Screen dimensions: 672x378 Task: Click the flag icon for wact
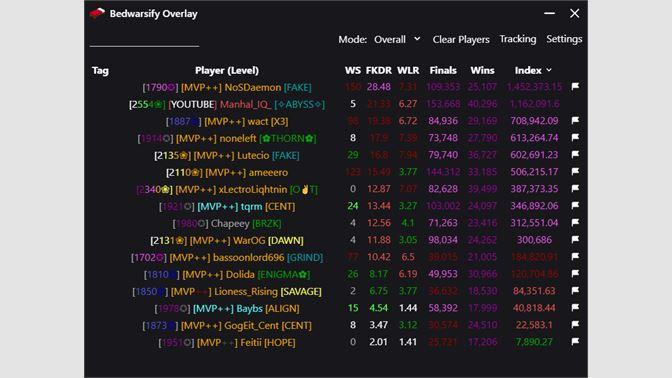pyautogui.click(x=575, y=120)
